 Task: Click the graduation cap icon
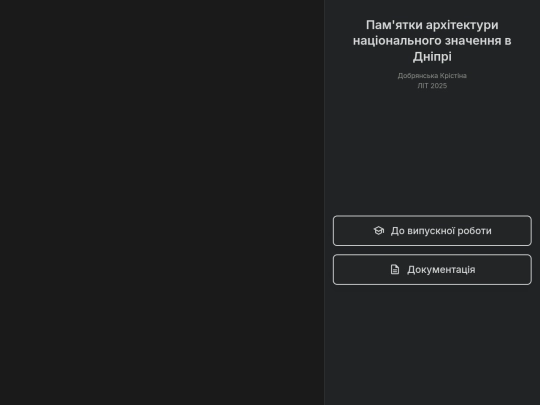pyautogui.click(x=379, y=231)
